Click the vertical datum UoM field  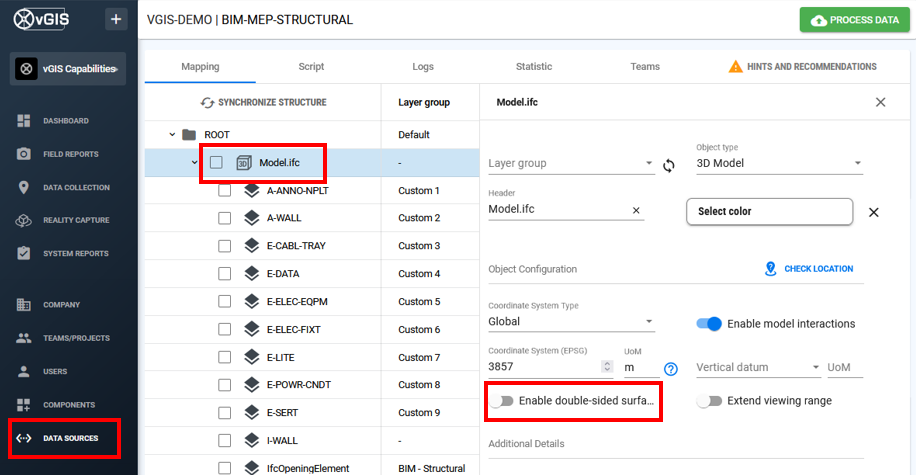(845, 367)
